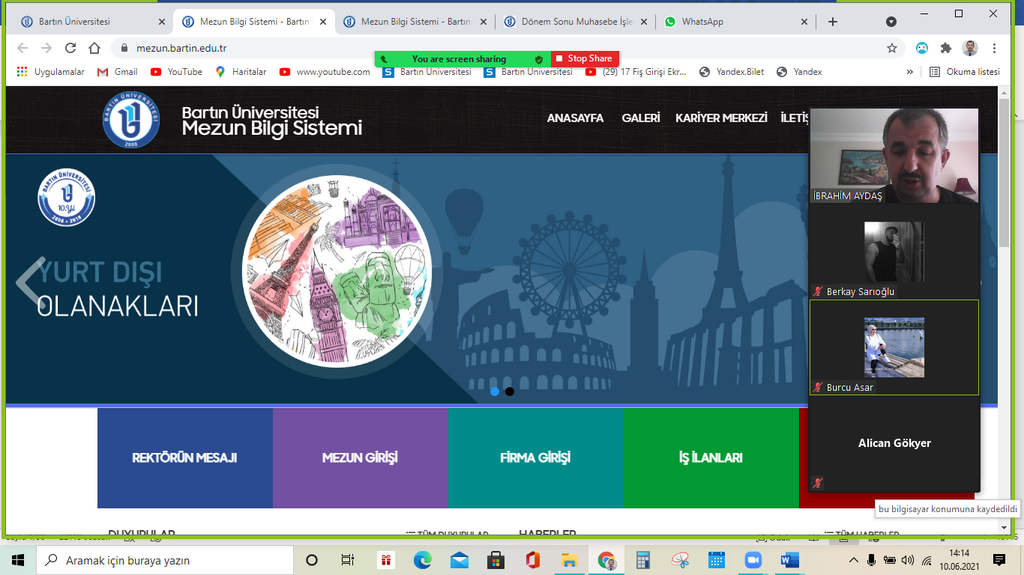The width and height of the screenshot is (1024, 575).
Task: Select the first carousel slide dot
Action: (x=495, y=391)
